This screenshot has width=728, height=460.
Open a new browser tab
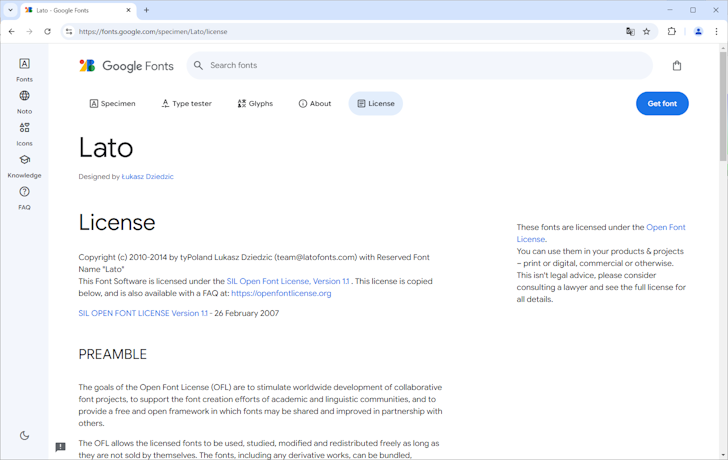[146, 10]
